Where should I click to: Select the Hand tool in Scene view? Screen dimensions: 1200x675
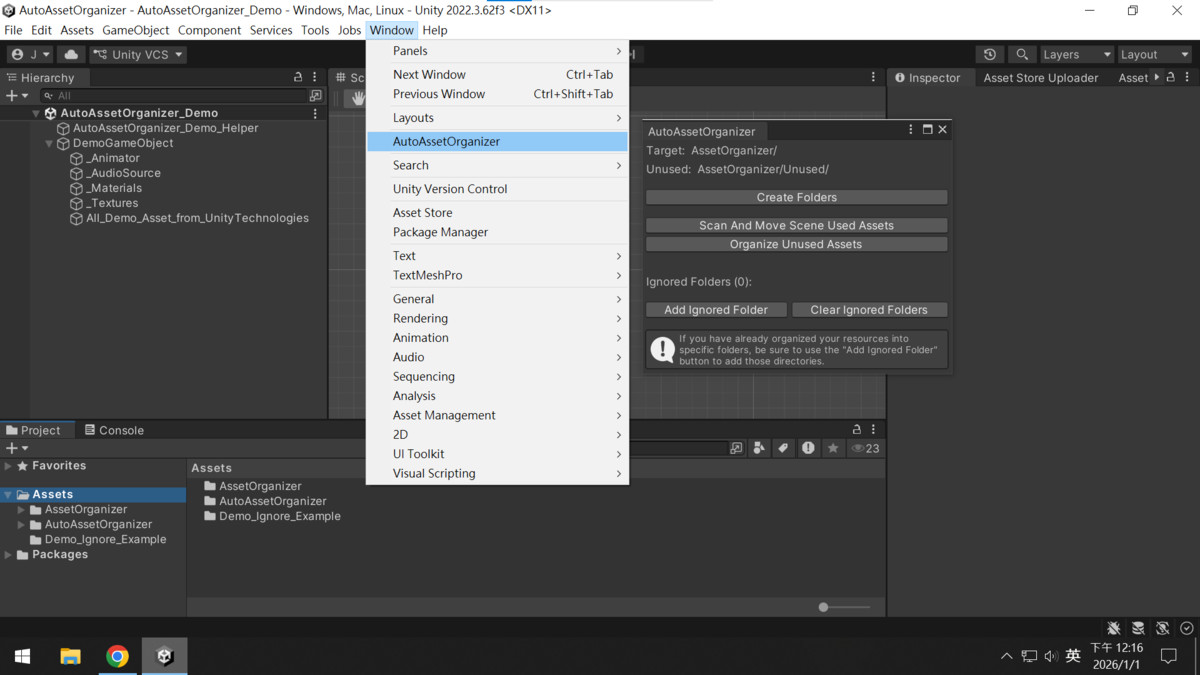coord(357,98)
